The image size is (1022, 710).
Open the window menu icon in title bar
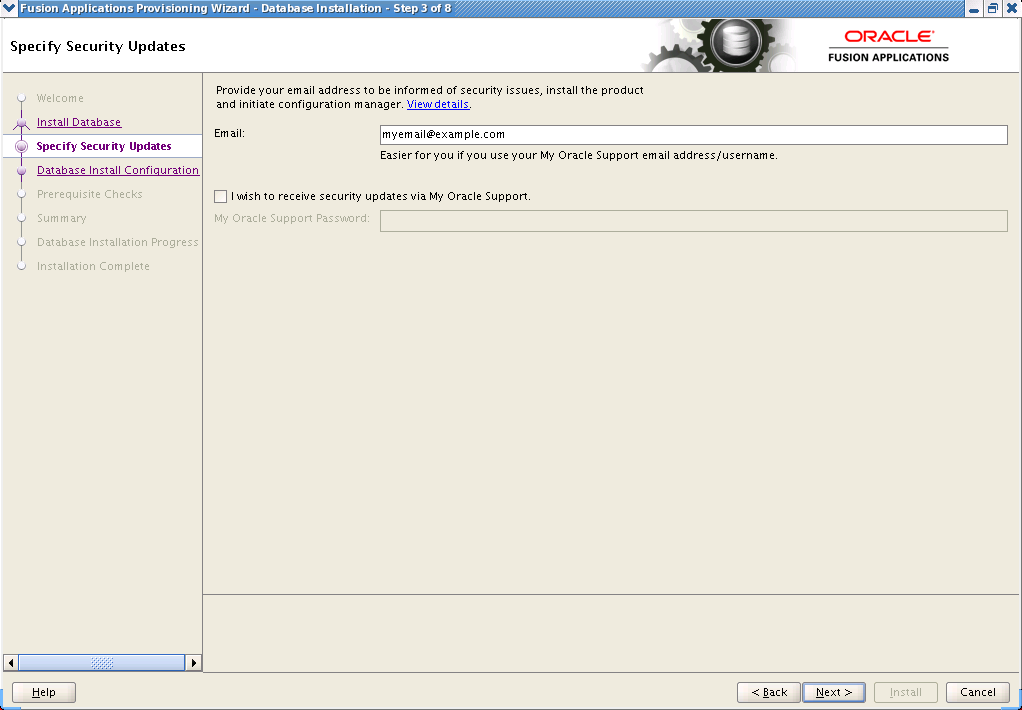9,8
